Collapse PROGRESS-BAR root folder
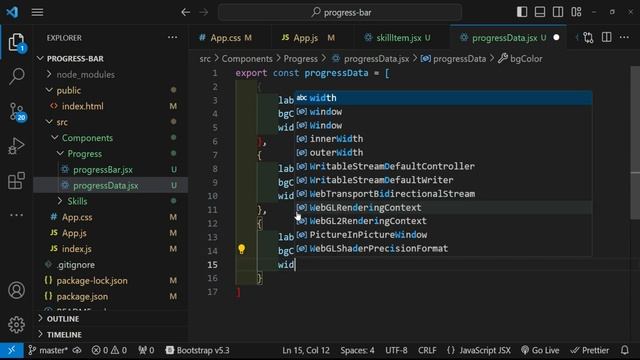 (75, 58)
